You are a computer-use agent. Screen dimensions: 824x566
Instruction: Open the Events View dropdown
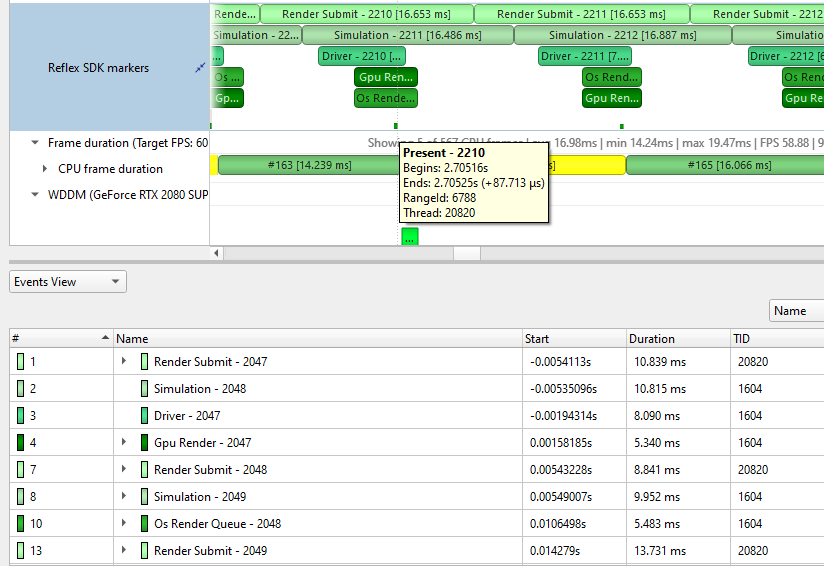pyautogui.click(x=68, y=282)
